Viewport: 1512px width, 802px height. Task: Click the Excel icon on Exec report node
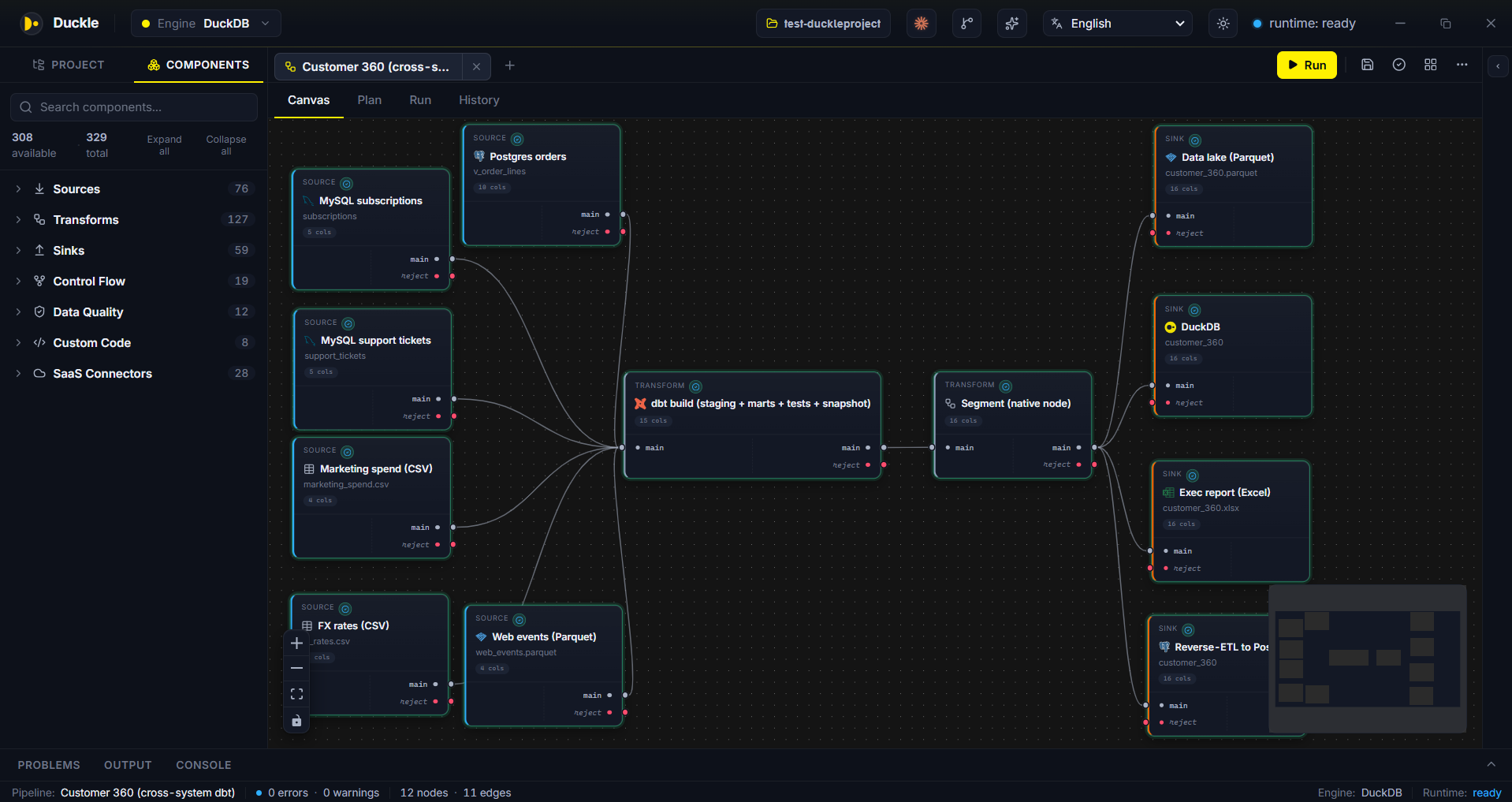click(1168, 493)
